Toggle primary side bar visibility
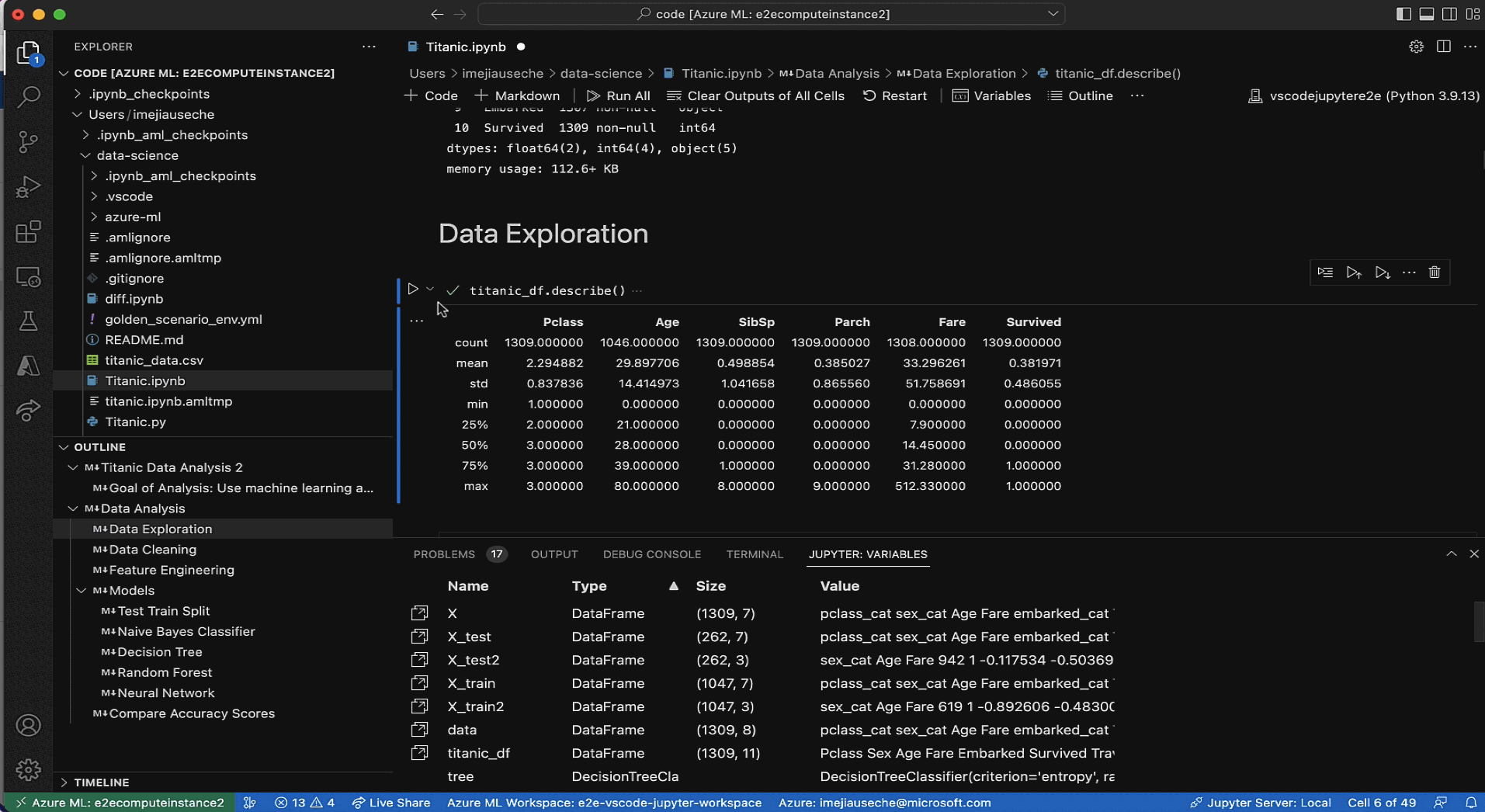This screenshot has width=1485, height=812. [1403, 14]
